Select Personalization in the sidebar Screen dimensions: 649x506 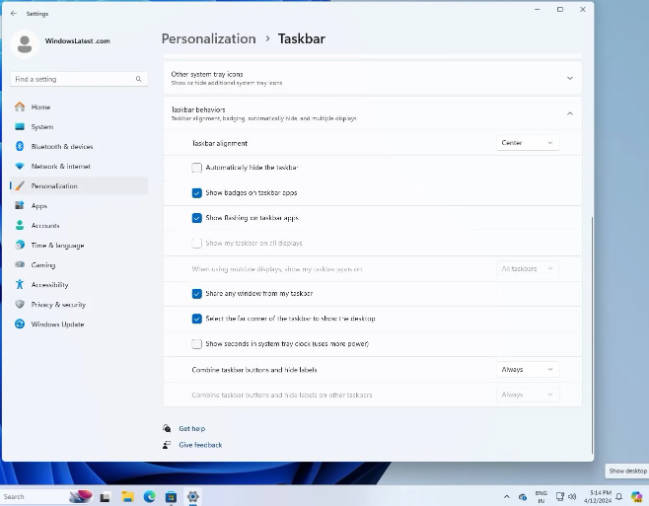pyautogui.click(x=79, y=186)
